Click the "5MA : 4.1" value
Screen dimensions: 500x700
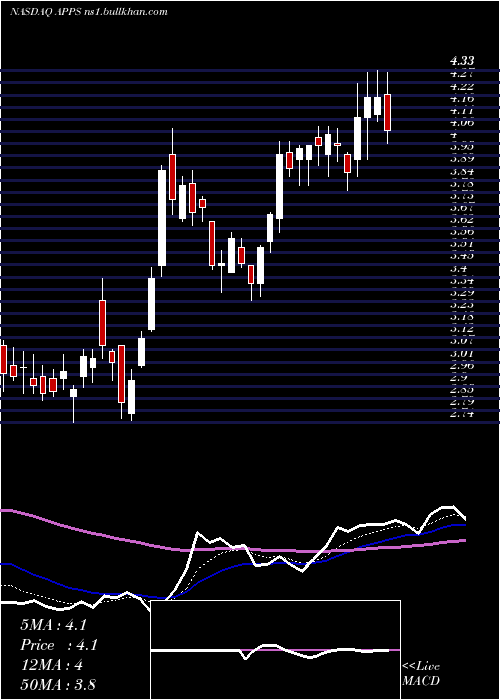tap(53, 625)
